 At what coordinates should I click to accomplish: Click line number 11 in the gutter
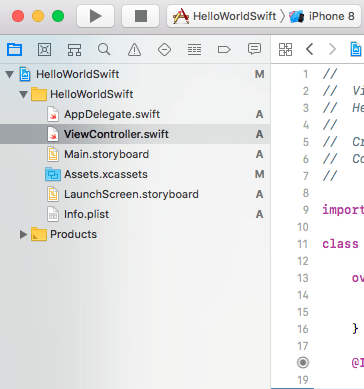click(x=303, y=244)
